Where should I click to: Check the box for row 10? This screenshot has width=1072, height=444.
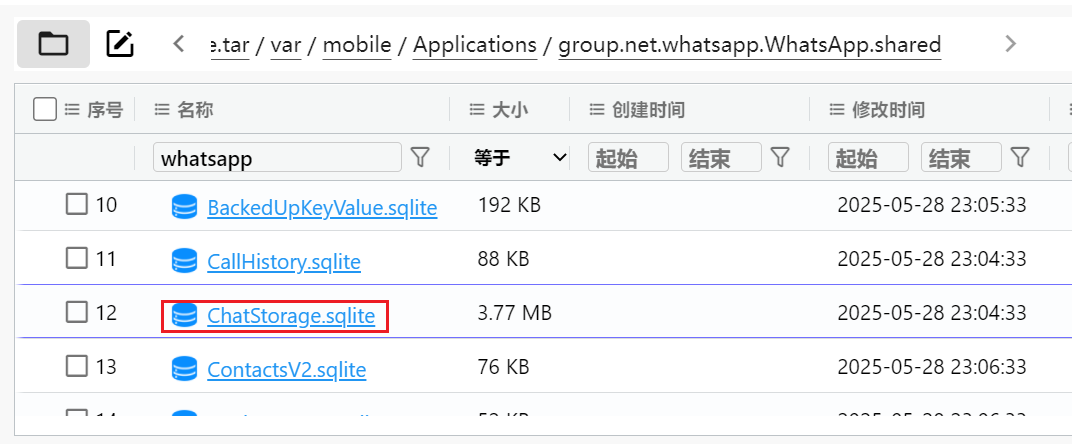tap(77, 205)
